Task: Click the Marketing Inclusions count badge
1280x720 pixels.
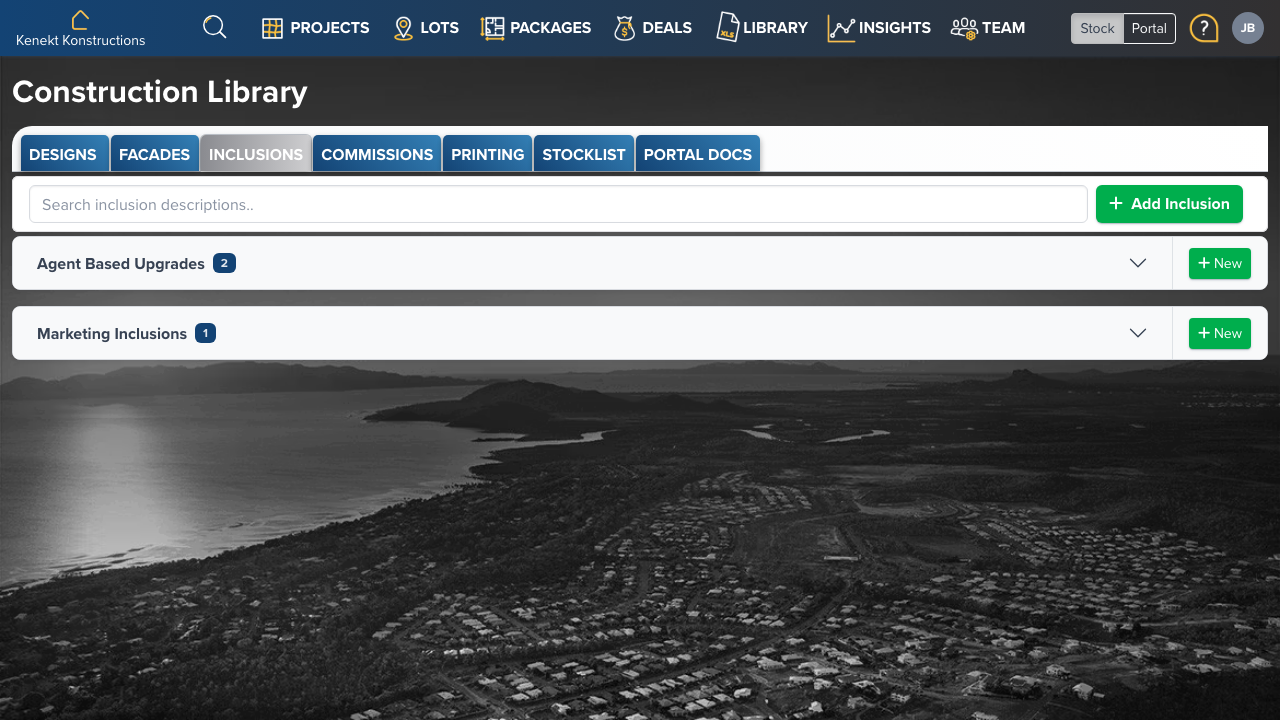Action: pyautogui.click(x=205, y=333)
